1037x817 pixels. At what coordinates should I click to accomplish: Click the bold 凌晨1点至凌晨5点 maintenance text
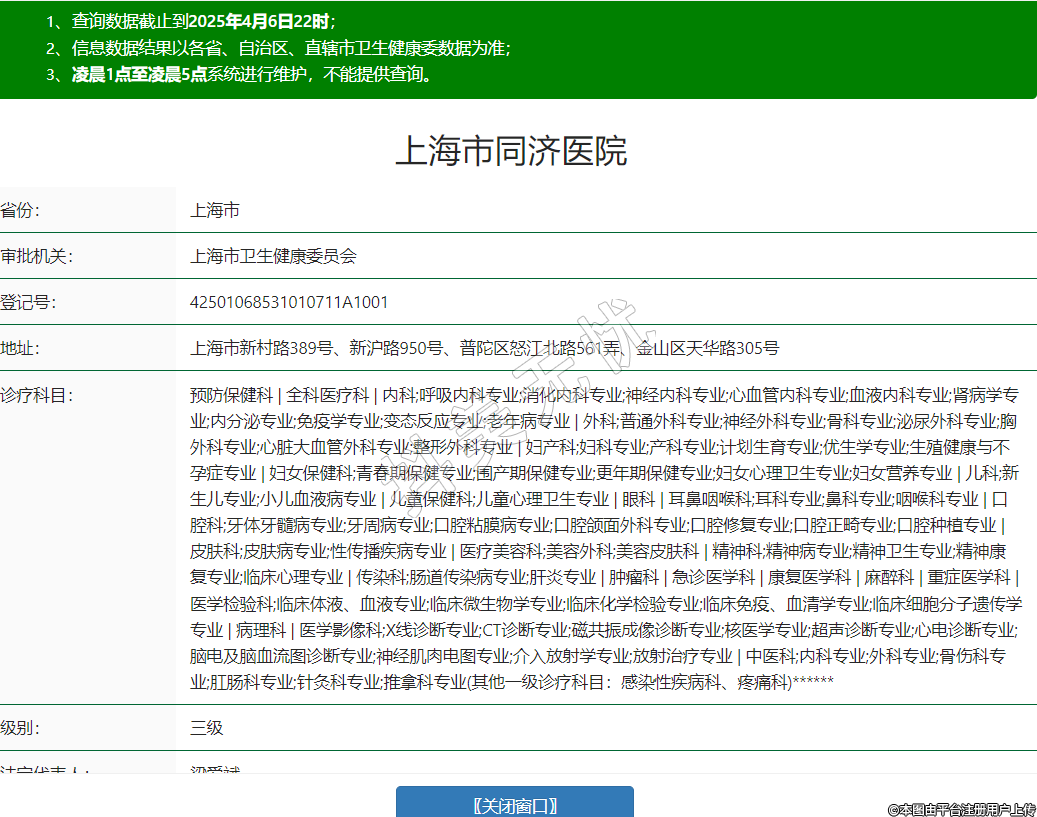tap(139, 74)
